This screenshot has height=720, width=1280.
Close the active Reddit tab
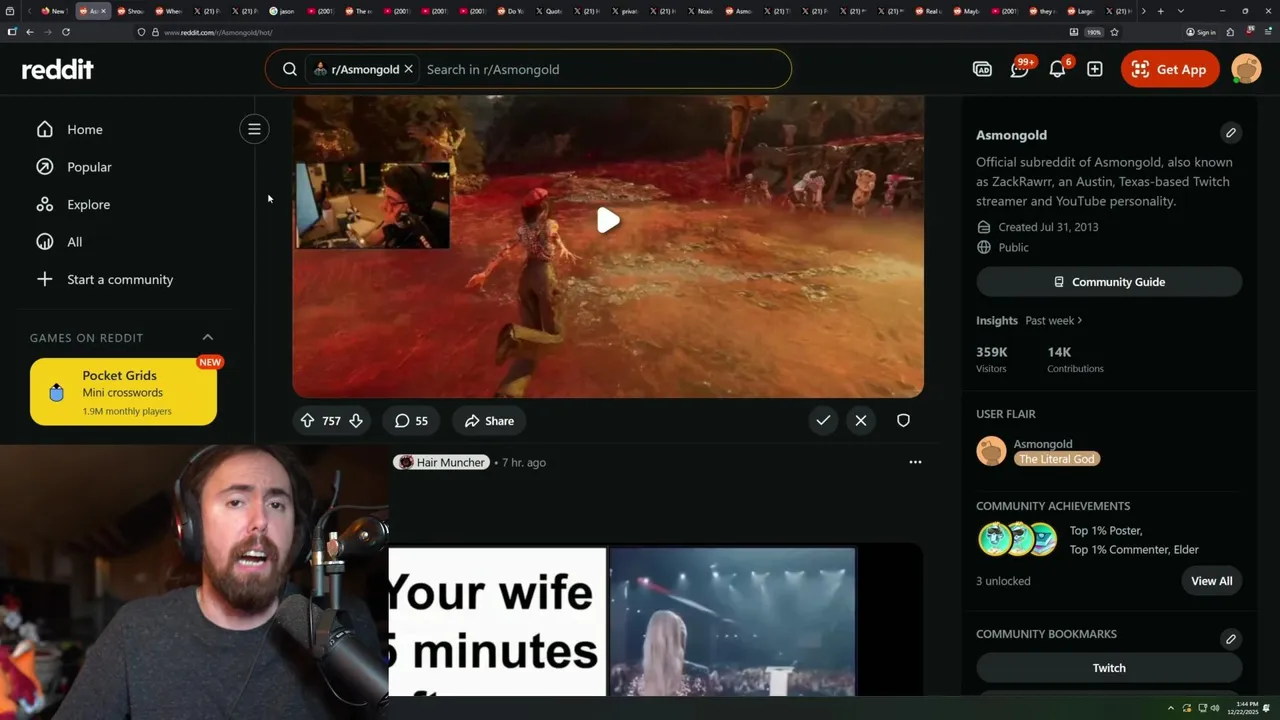pos(103,11)
